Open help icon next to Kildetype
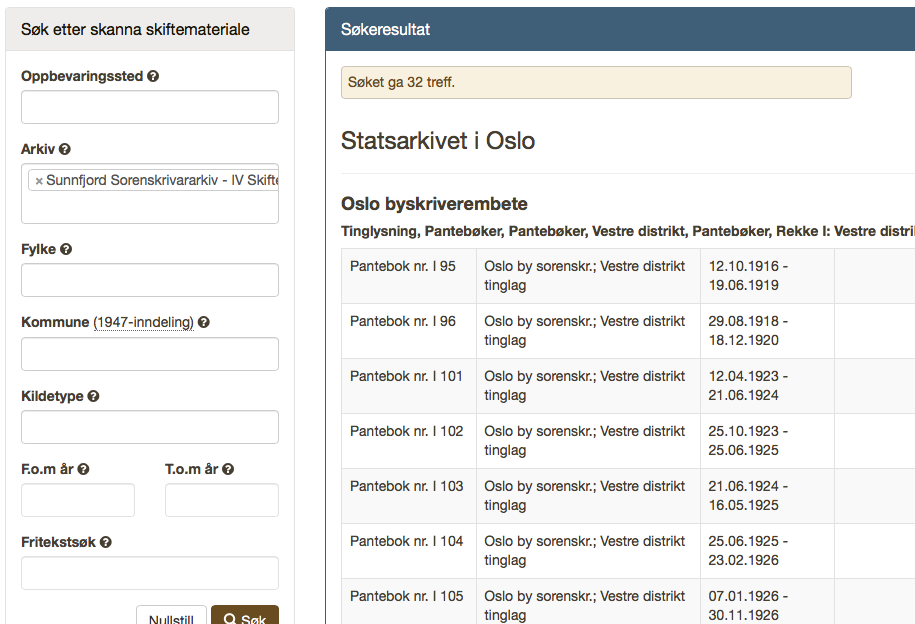 pyautogui.click(x=93, y=396)
